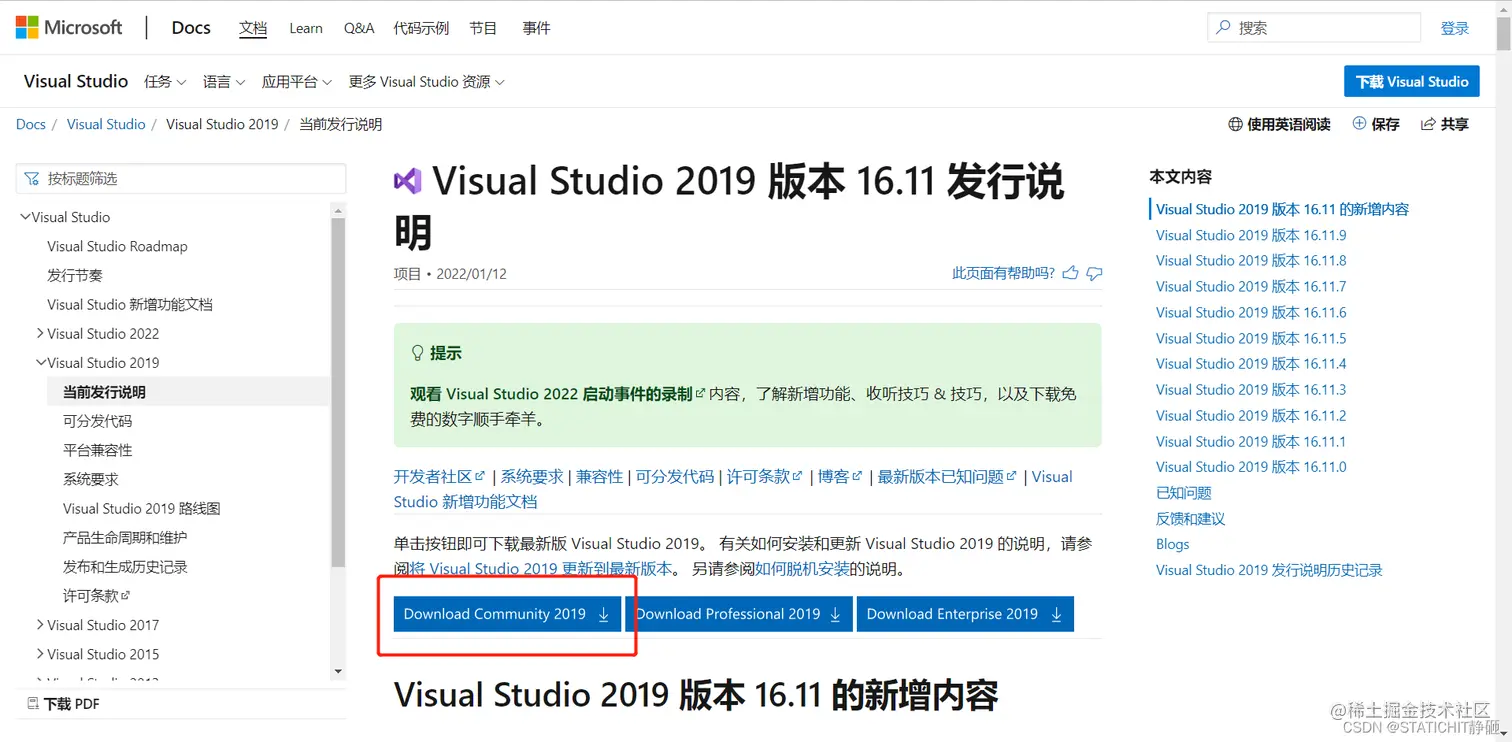The image size is (1512, 742).
Task: Click the search magnifier icon
Action: (1223, 28)
